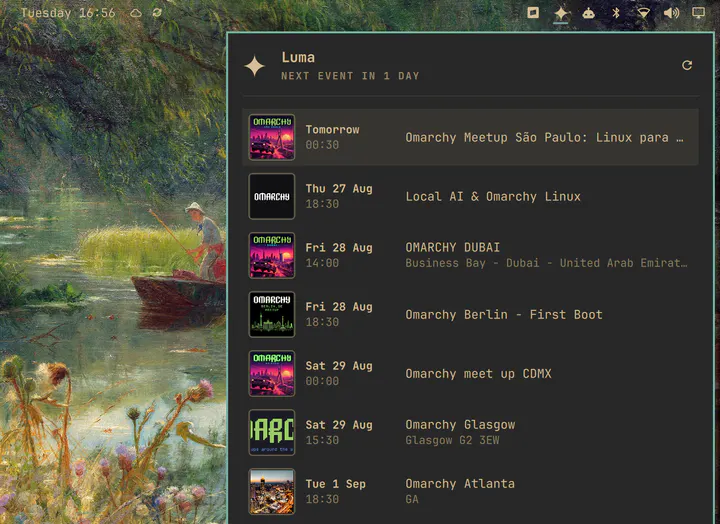Open the Omarchy Atlanta city thumbnail
This screenshot has width=720, height=524.
click(x=272, y=491)
